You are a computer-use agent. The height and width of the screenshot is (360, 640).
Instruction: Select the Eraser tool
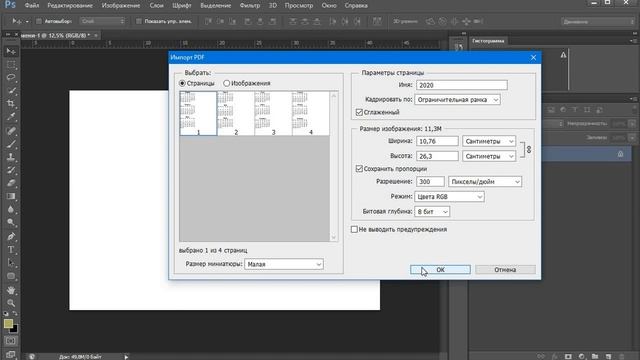(11, 183)
